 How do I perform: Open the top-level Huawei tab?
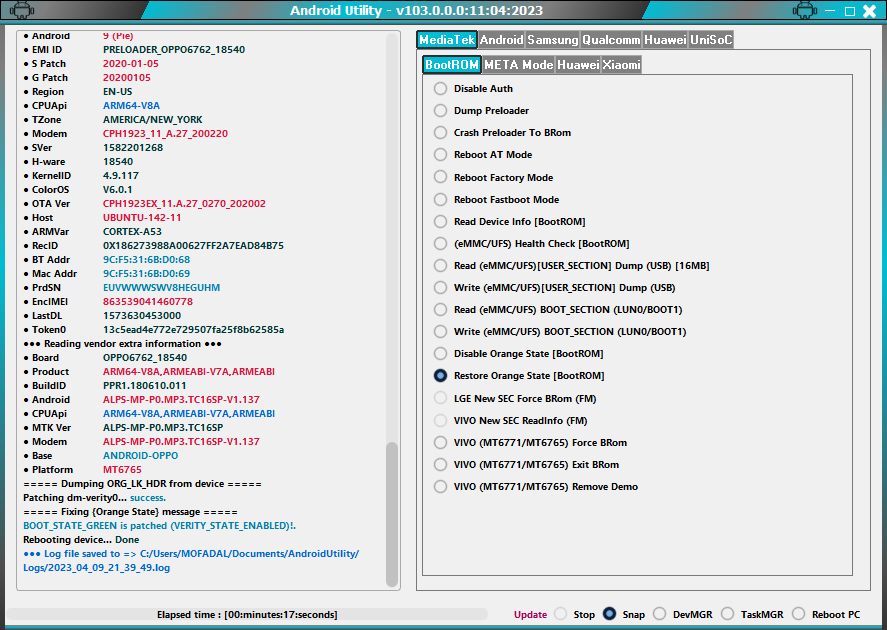point(665,40)
